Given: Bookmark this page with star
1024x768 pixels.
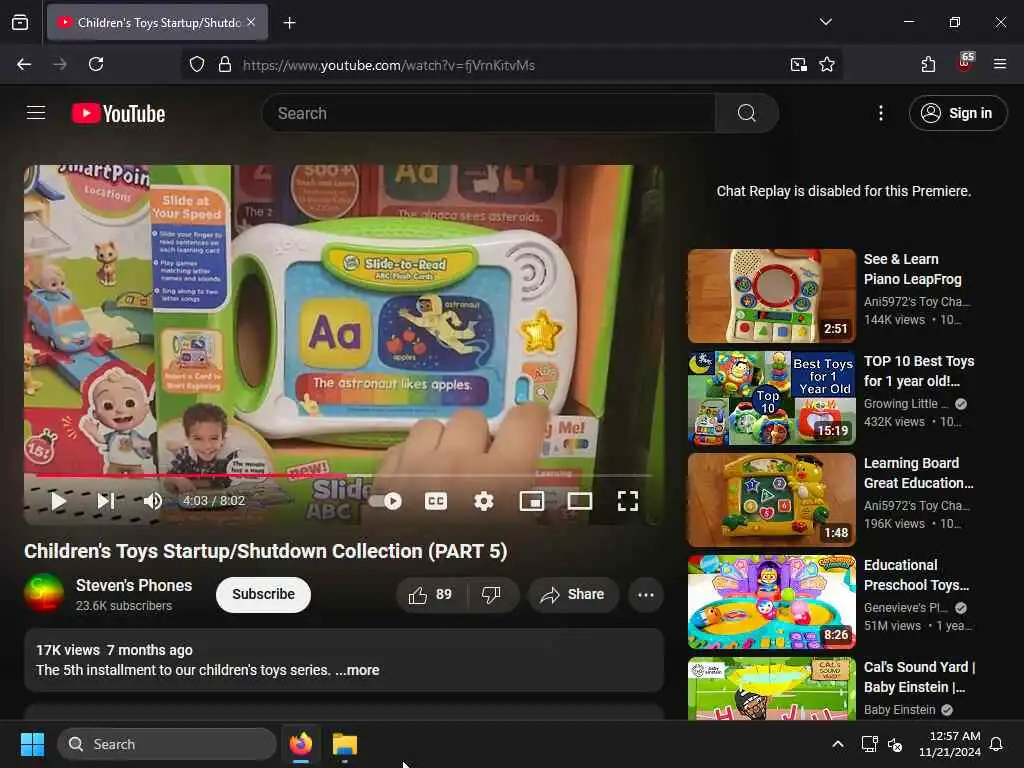Looking at the screenshot, I should 827,64.
